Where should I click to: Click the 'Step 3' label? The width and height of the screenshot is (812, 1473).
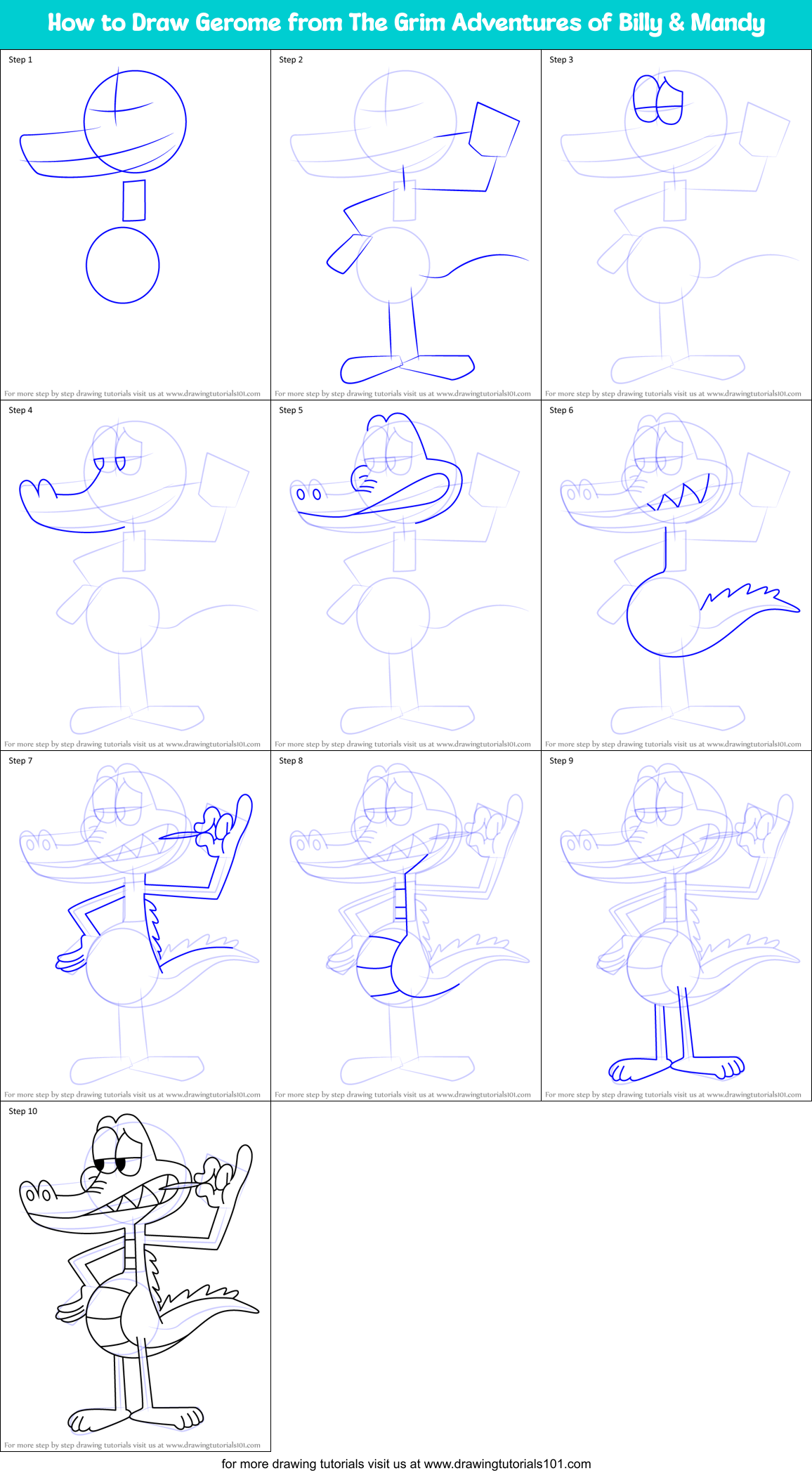[561, 60]
